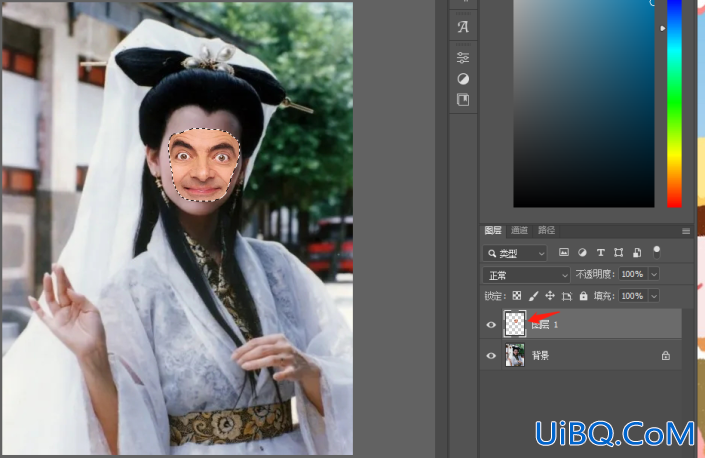Click the rainbow hue slider bar

(x=674, y=103)
